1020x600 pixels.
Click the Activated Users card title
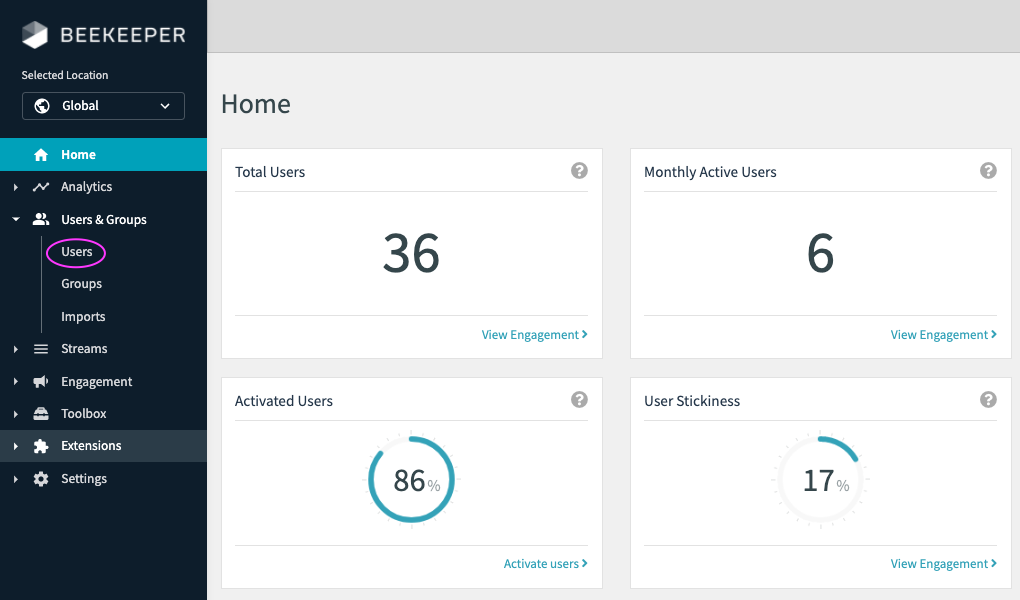tap(284, 401)
